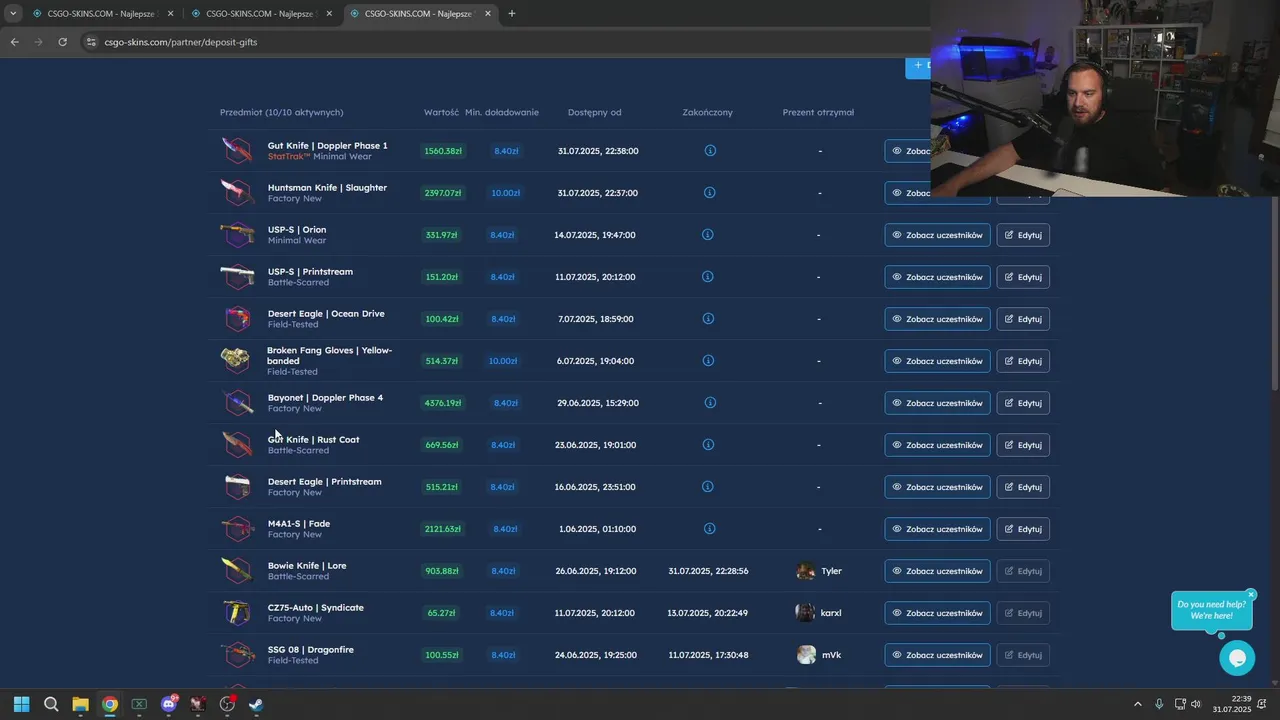Open a new browser tab
Screen dimensions: 1280x720
coord(512,14)
